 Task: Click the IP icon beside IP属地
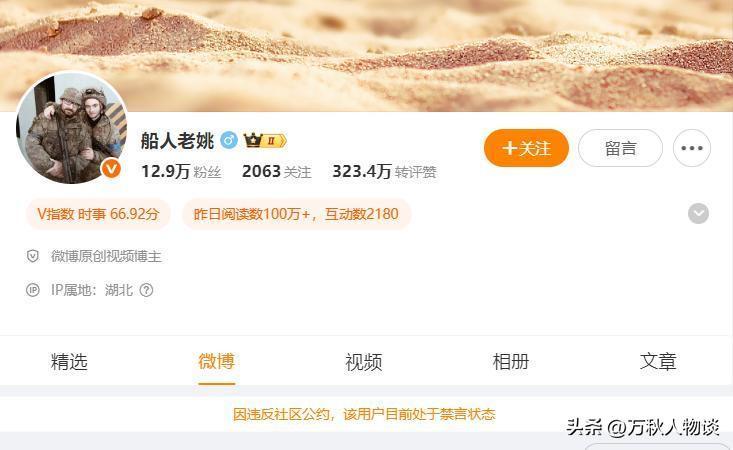(x=32, y=290)
